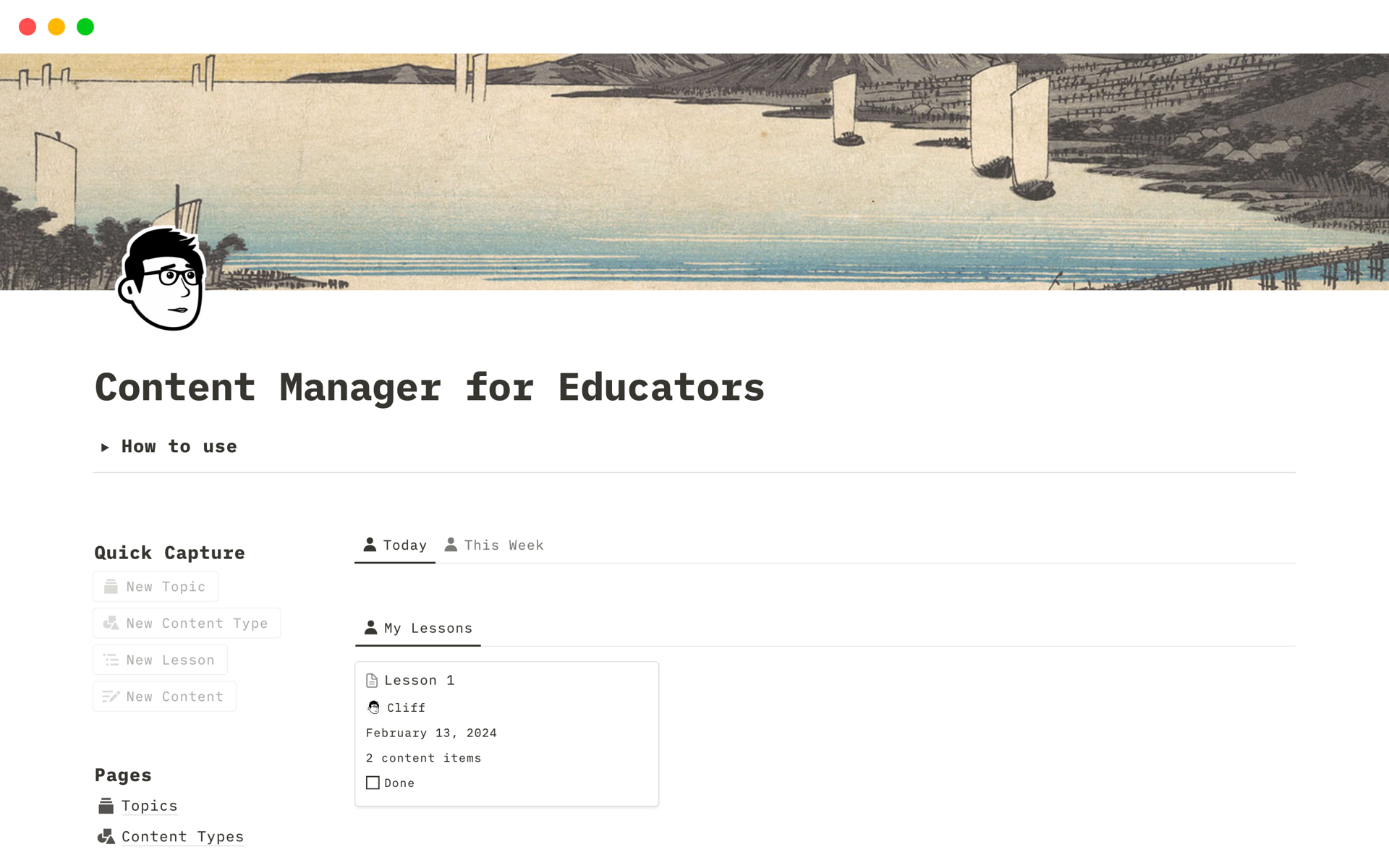Click the New Content Type icon
This screenshot has height=868, width=1389.
tap(111, 622)
